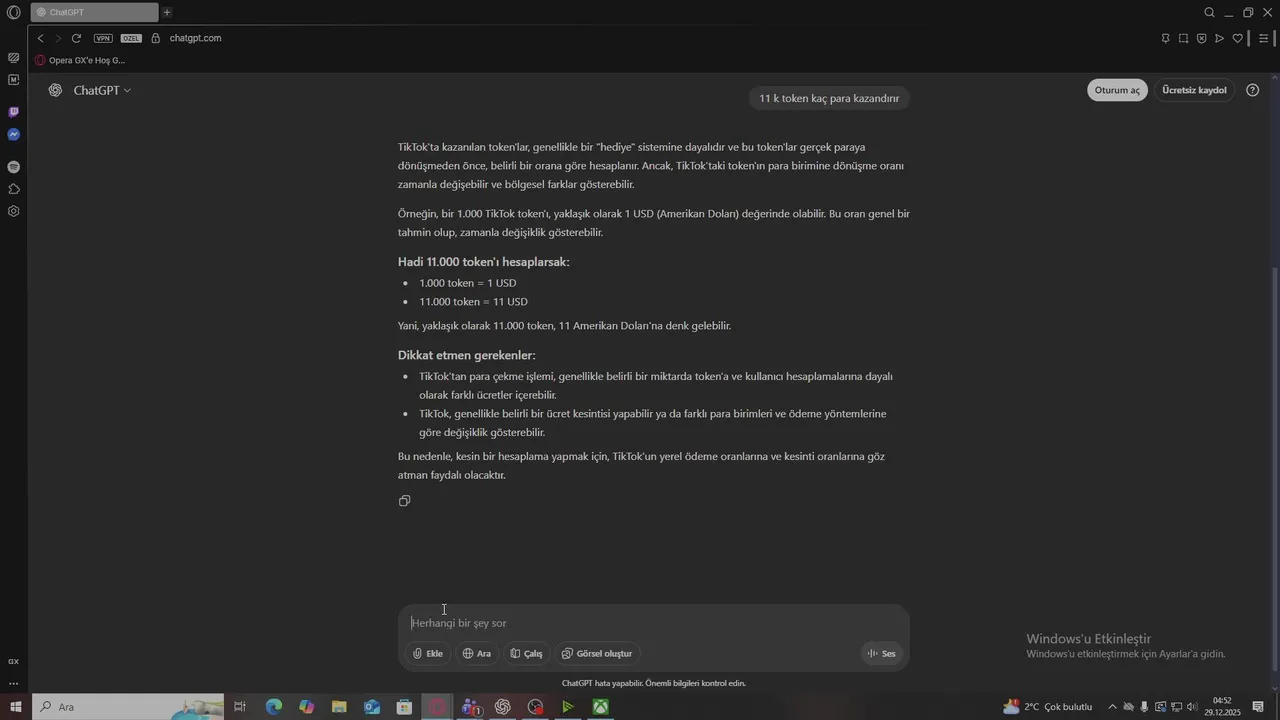Reload the chatgpt.com page
1280x720 pixels.
coord(76,38)
